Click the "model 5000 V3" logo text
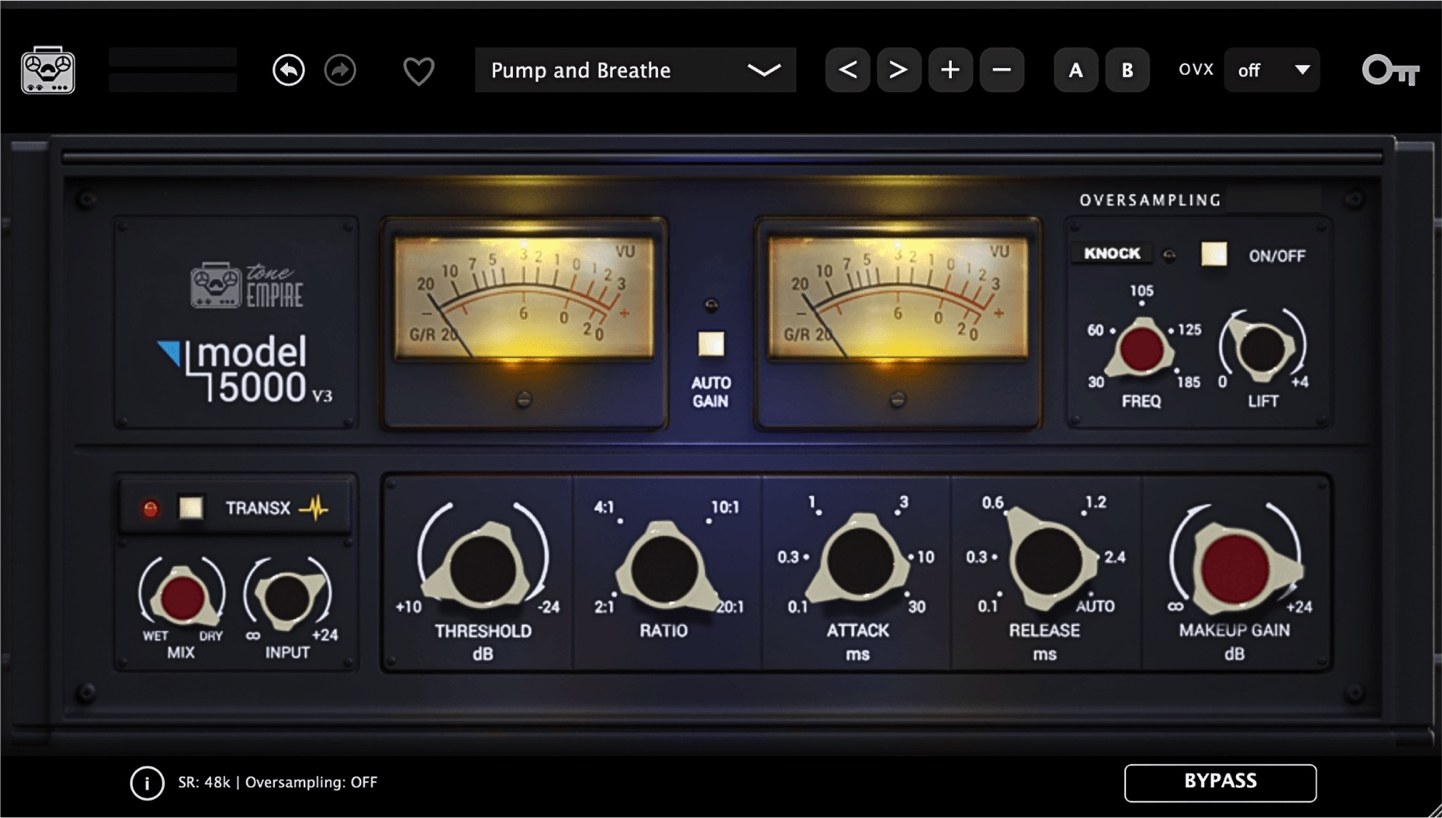 (x=246, y=372)
